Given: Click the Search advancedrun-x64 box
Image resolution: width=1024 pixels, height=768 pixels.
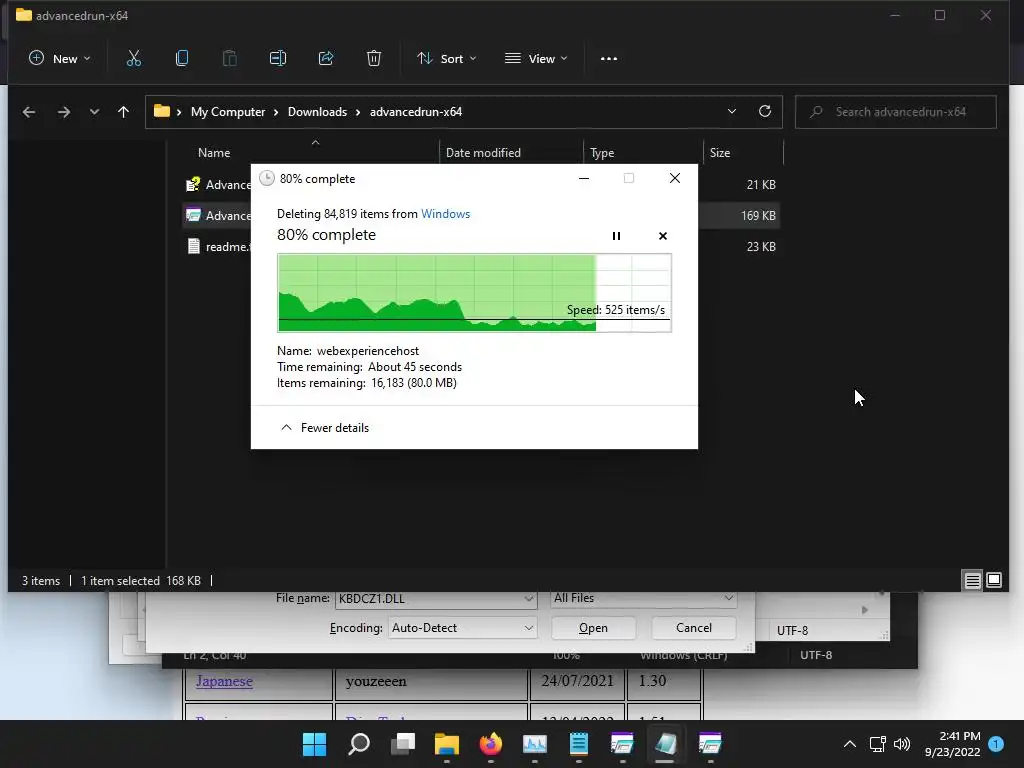Looking at the screenshot, I should point(895,112).
